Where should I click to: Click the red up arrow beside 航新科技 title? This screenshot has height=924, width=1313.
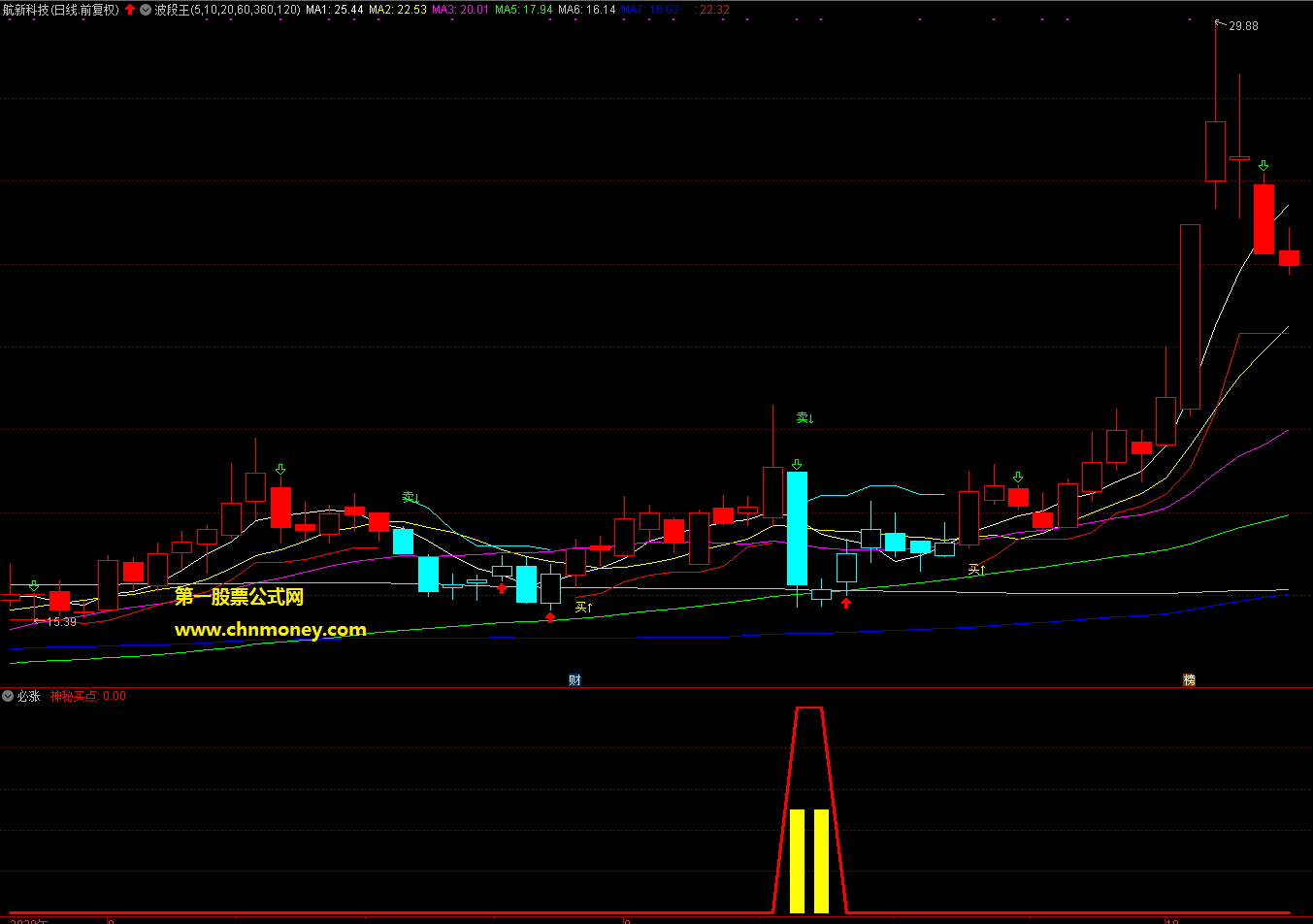pyautogui.click(x=130, y=10)
